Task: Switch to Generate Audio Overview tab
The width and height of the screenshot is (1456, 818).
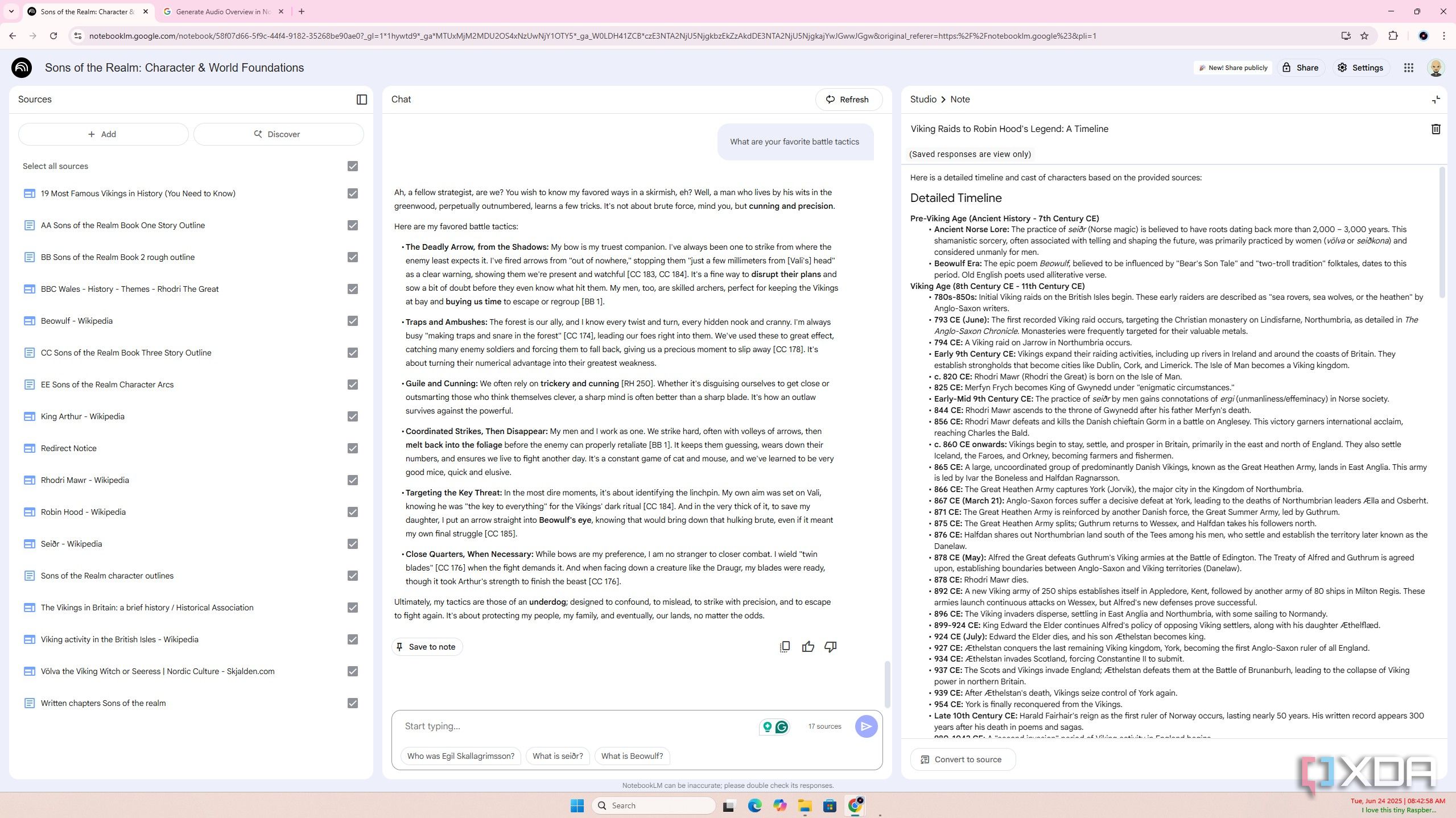Action: tap(223, 11)
